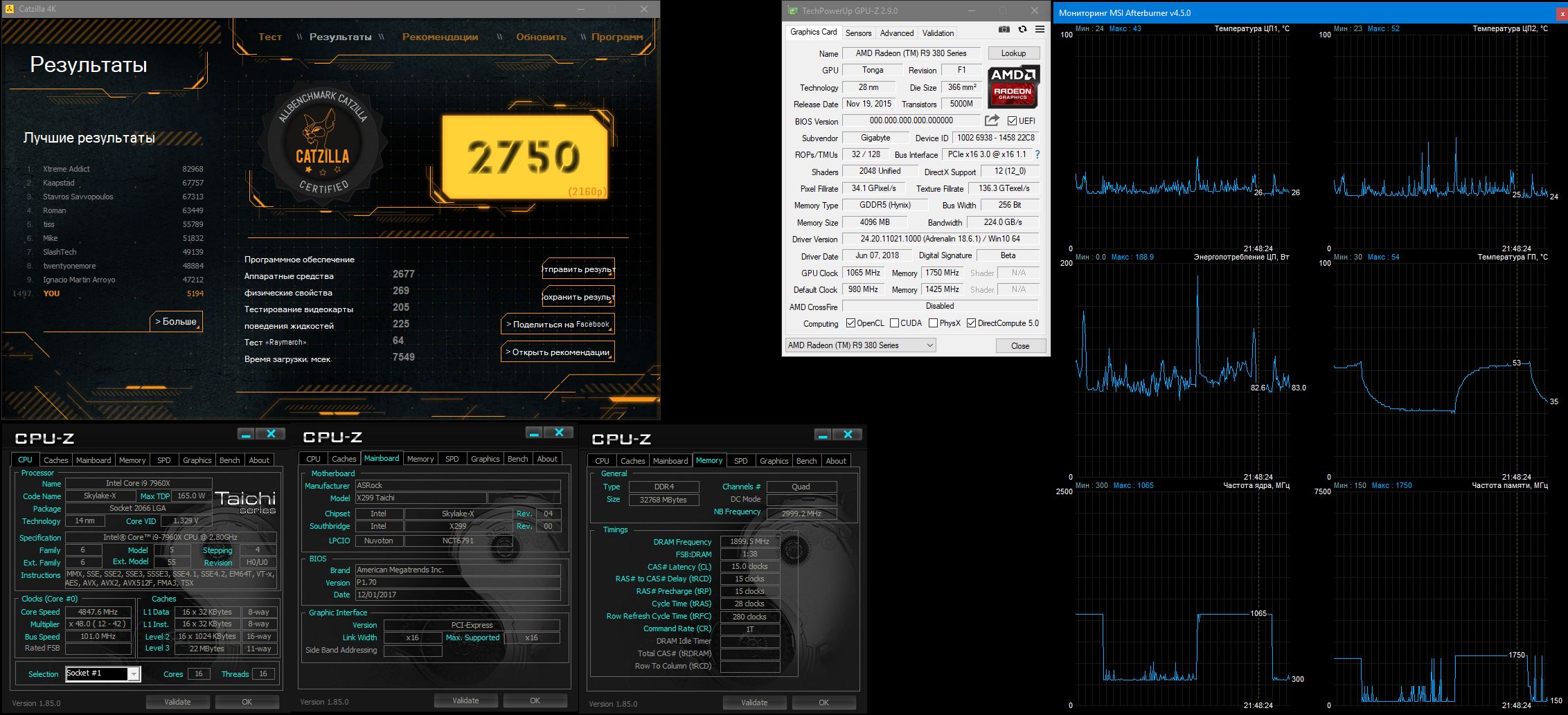
Task: Switch to the Sensors tab in GPU-Z
Action: pos(858,33)
